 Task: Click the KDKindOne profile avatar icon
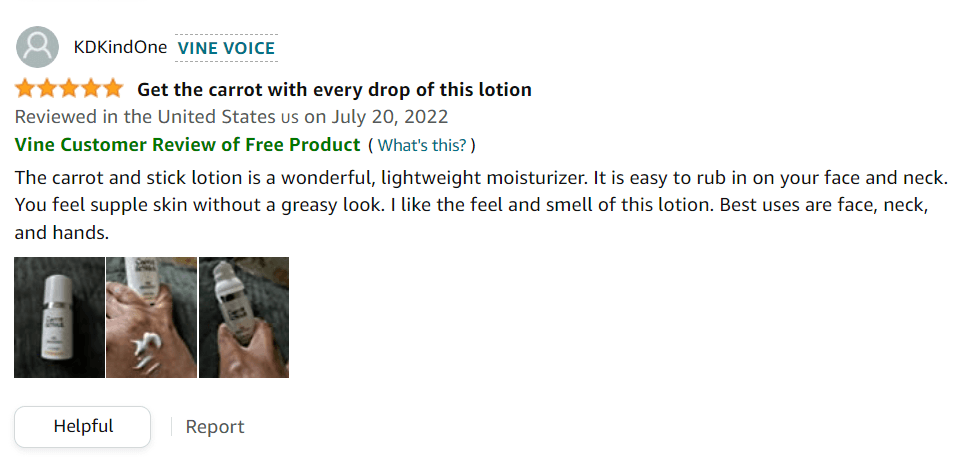point(39,46)
